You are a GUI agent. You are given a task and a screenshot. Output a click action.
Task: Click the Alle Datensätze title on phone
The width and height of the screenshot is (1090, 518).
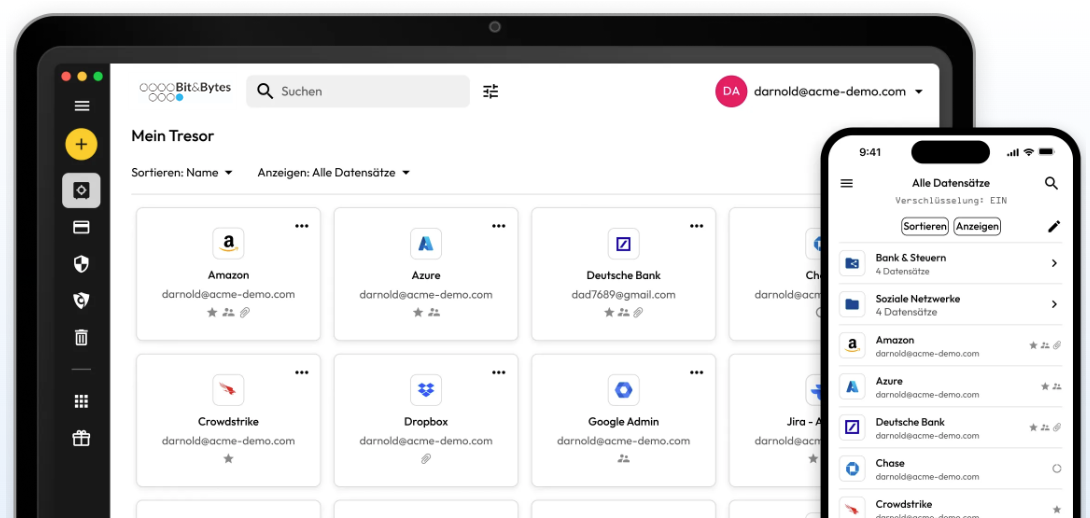pos(950,184)
